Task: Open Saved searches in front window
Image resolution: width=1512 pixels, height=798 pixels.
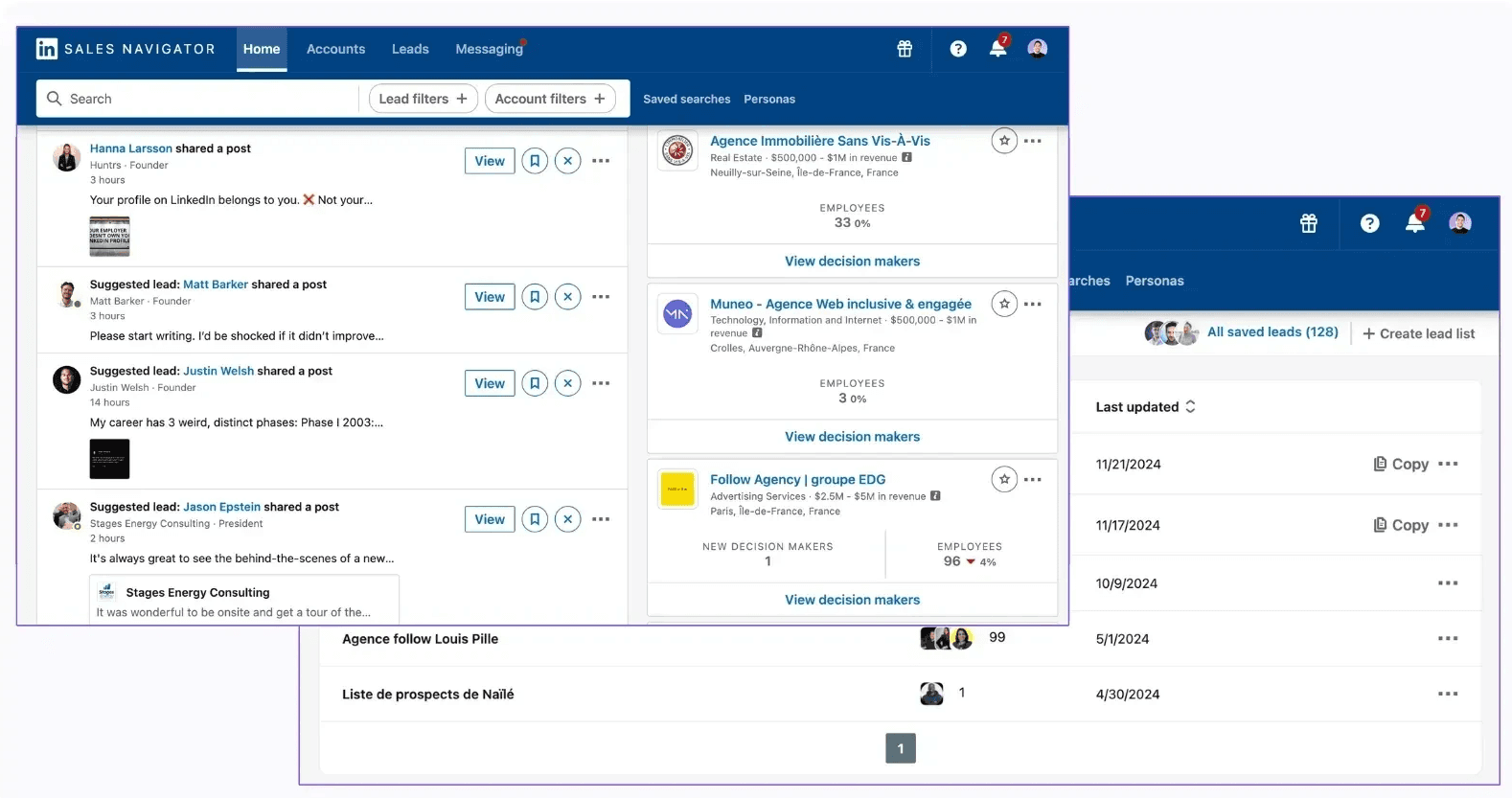Action: click(686, 99)
